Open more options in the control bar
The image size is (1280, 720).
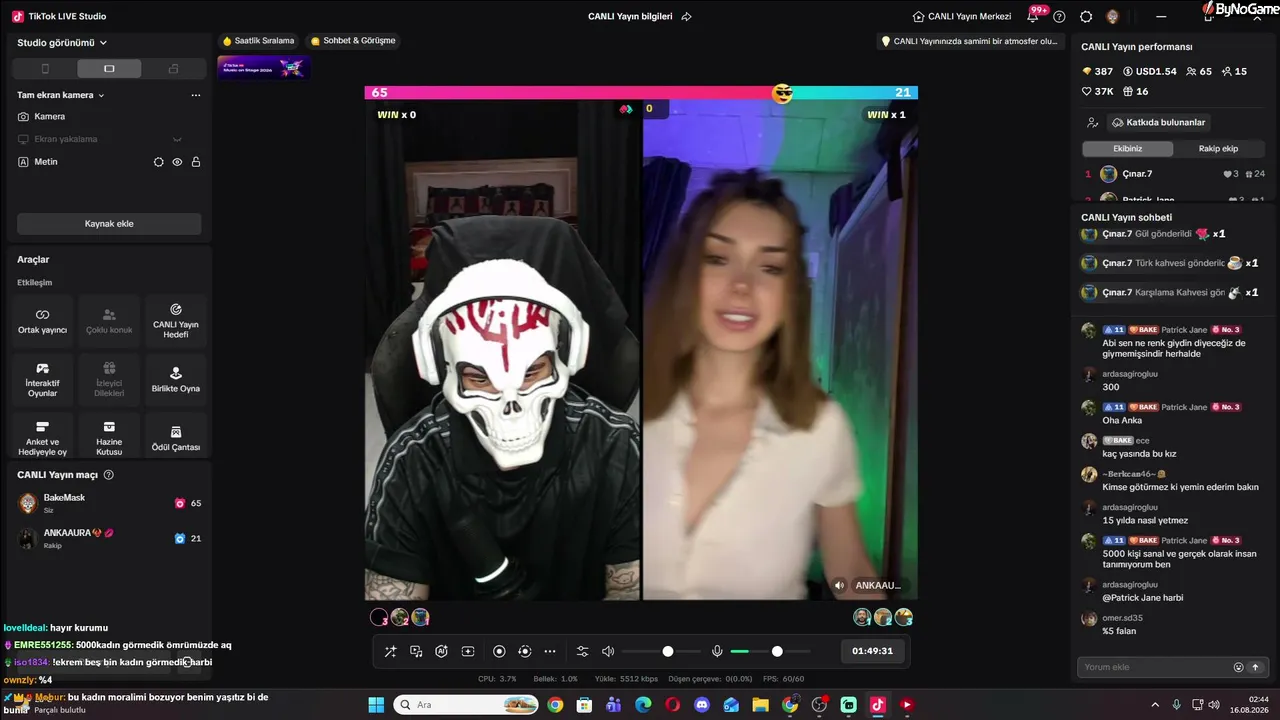[x=550, y=651]
